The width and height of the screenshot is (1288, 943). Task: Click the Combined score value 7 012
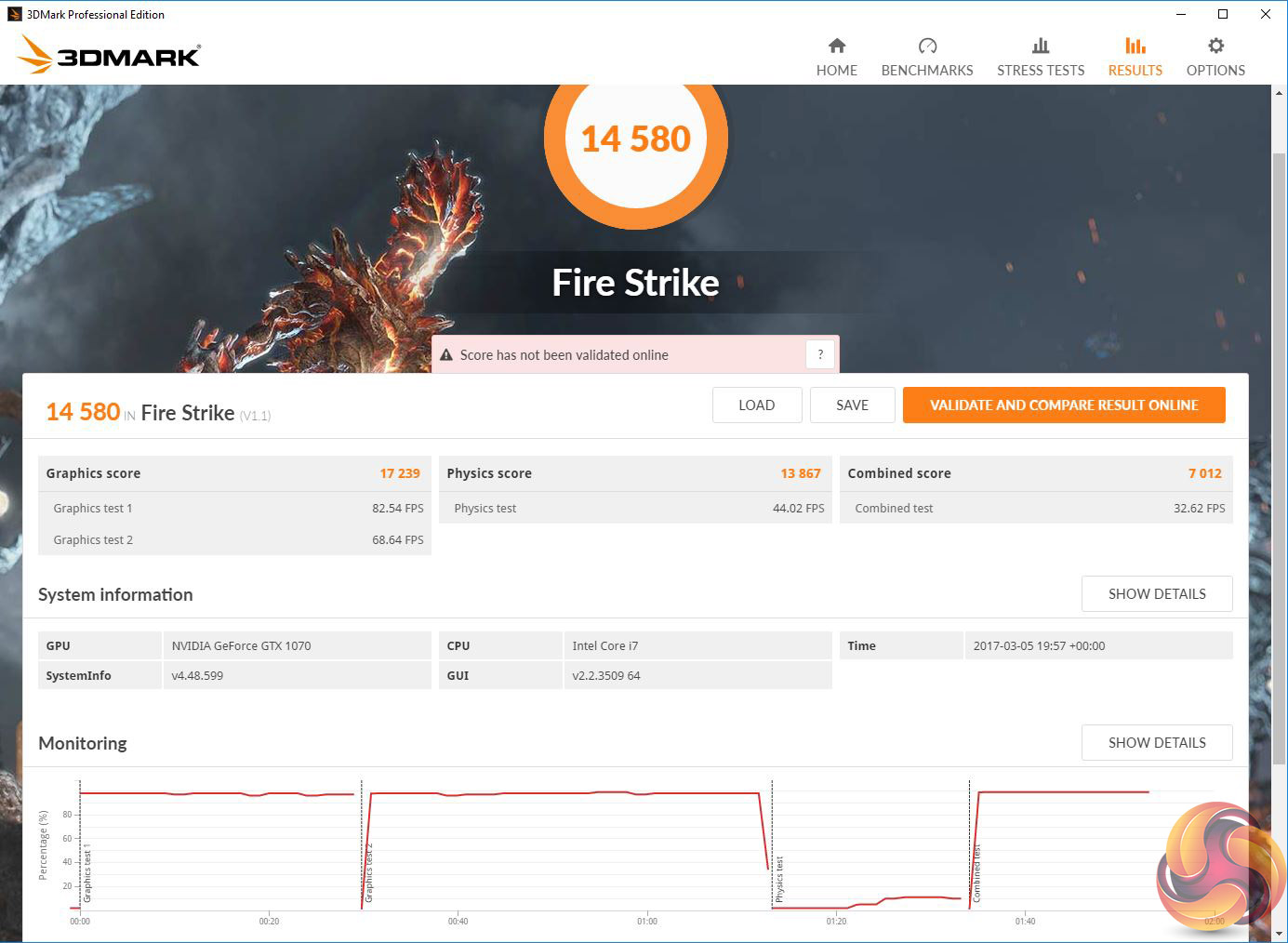click(x=1205, y=473)
